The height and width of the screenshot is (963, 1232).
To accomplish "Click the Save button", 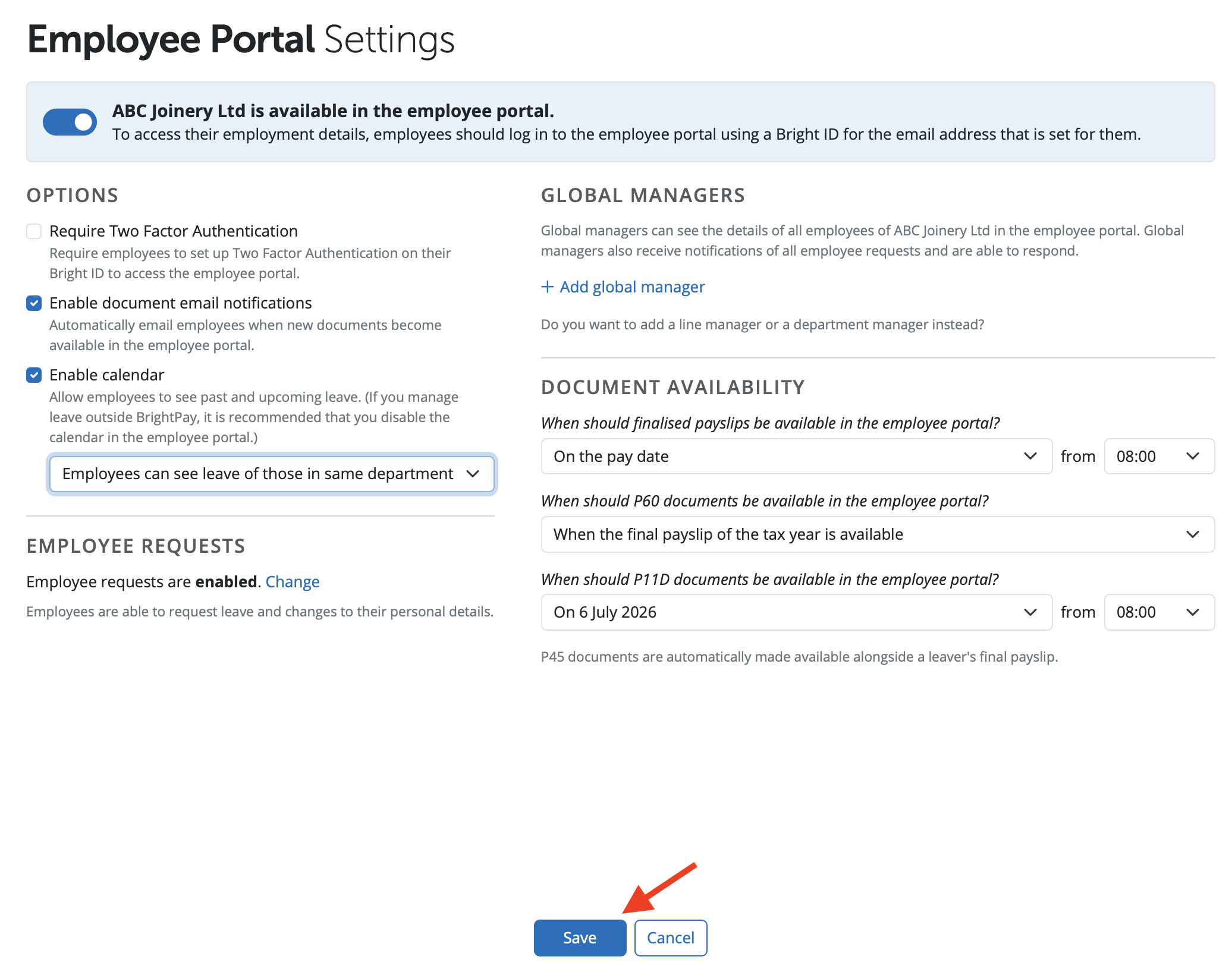I will tap(580, 937).
